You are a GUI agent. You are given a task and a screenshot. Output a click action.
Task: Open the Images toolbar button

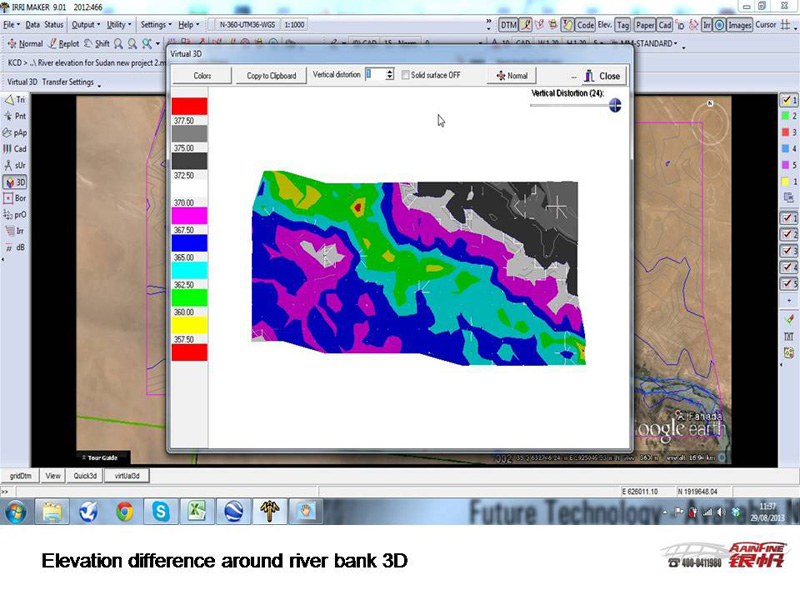click(739, 24)
